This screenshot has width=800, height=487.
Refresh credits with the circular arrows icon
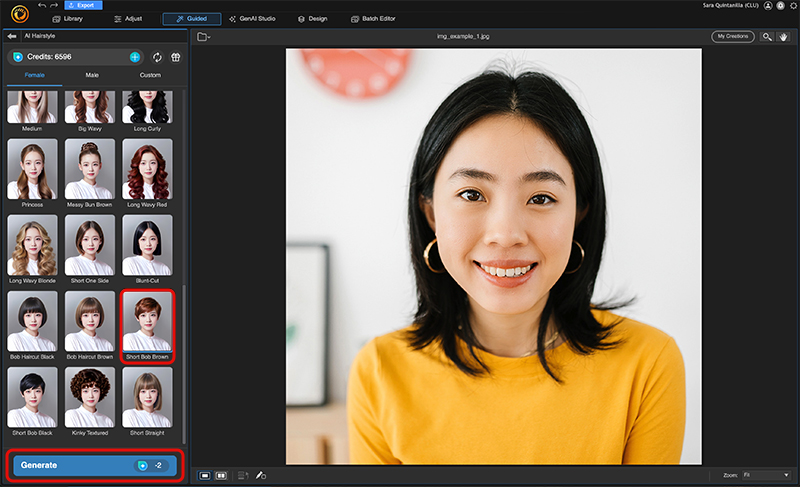pos(157,57)
